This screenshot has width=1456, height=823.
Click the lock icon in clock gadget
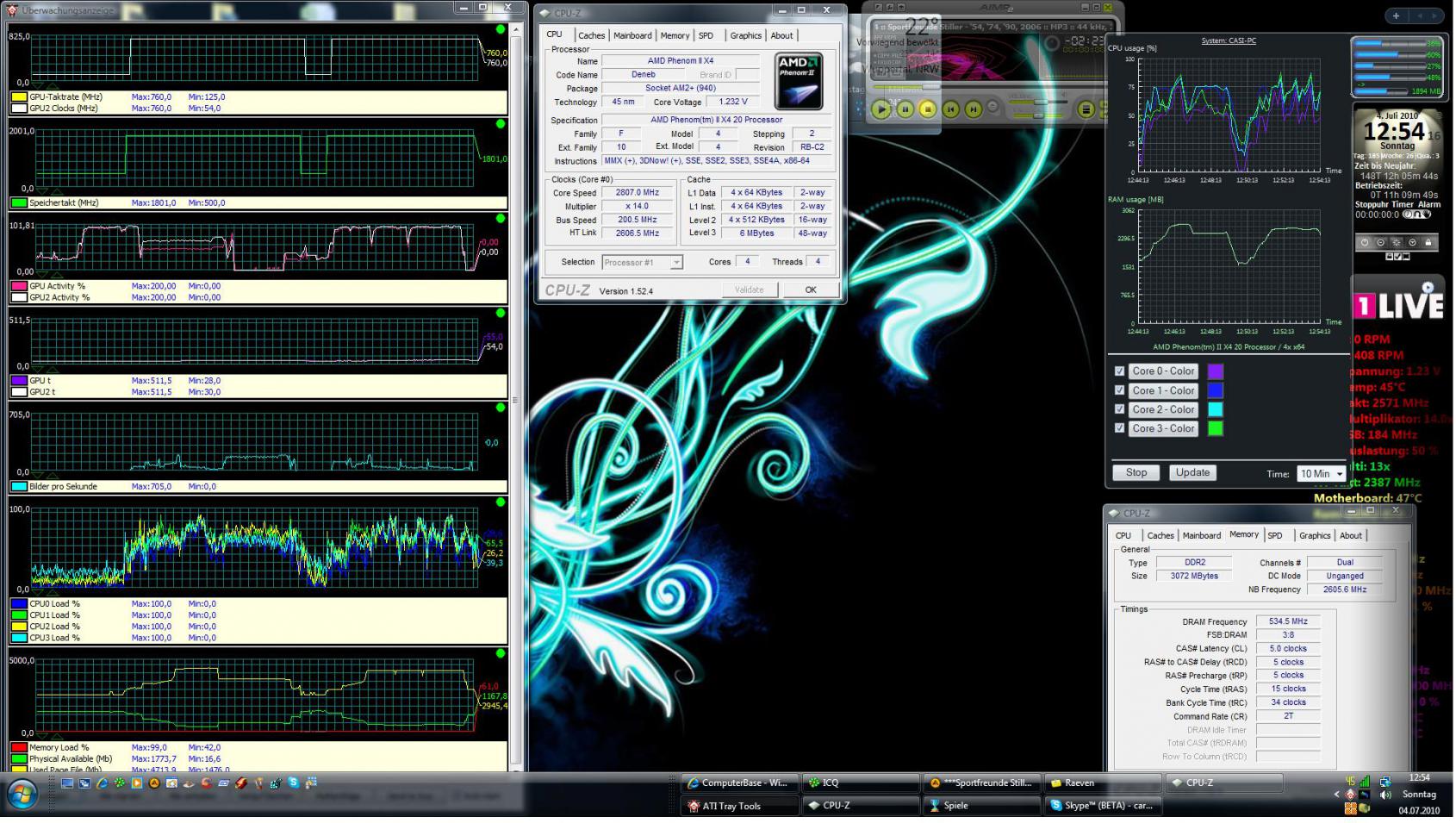click(1428, 242)
